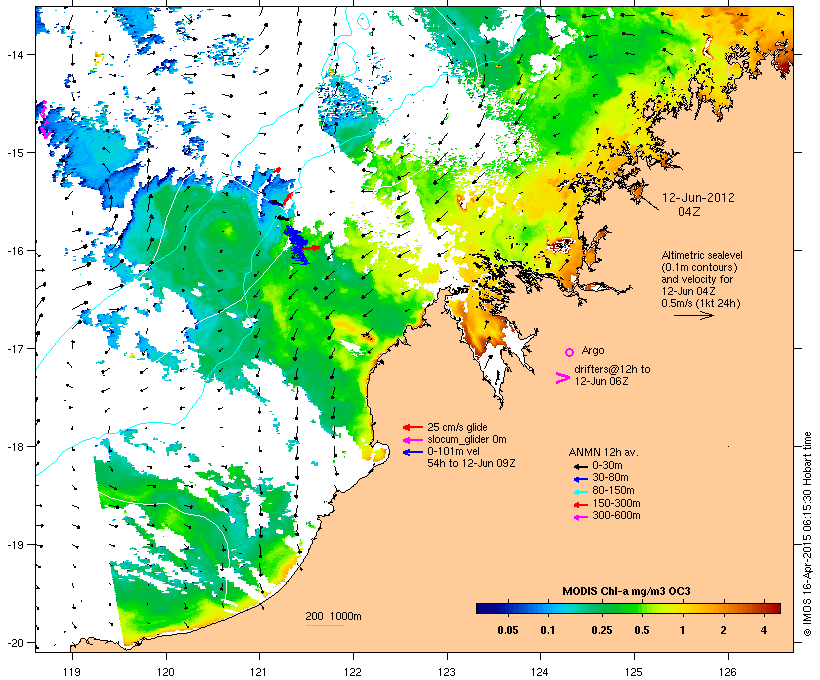Click the 'drifters@12h to' legend text

612,369
